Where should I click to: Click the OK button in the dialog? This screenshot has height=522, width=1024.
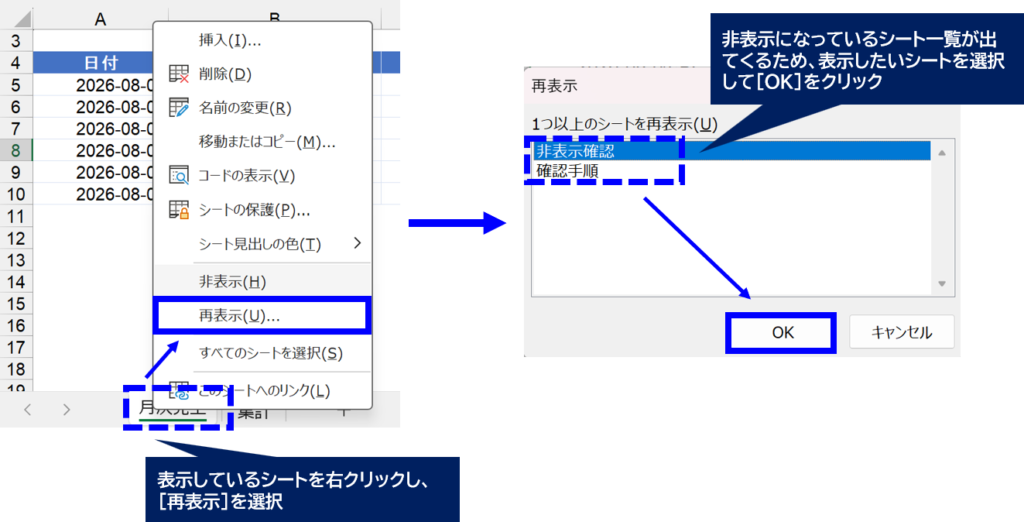coord(782,333)
